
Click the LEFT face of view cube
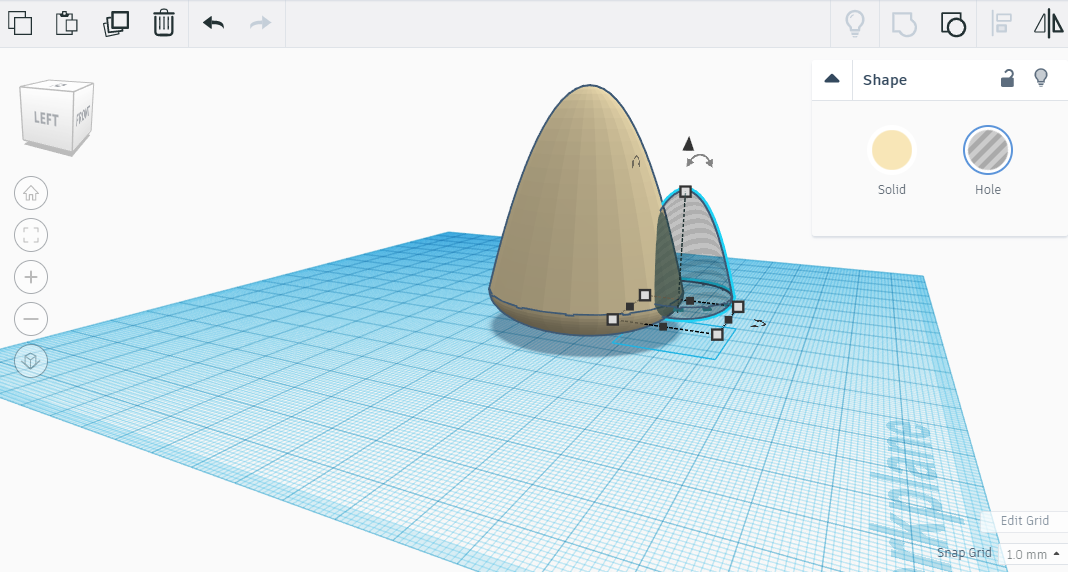point(46,118)
